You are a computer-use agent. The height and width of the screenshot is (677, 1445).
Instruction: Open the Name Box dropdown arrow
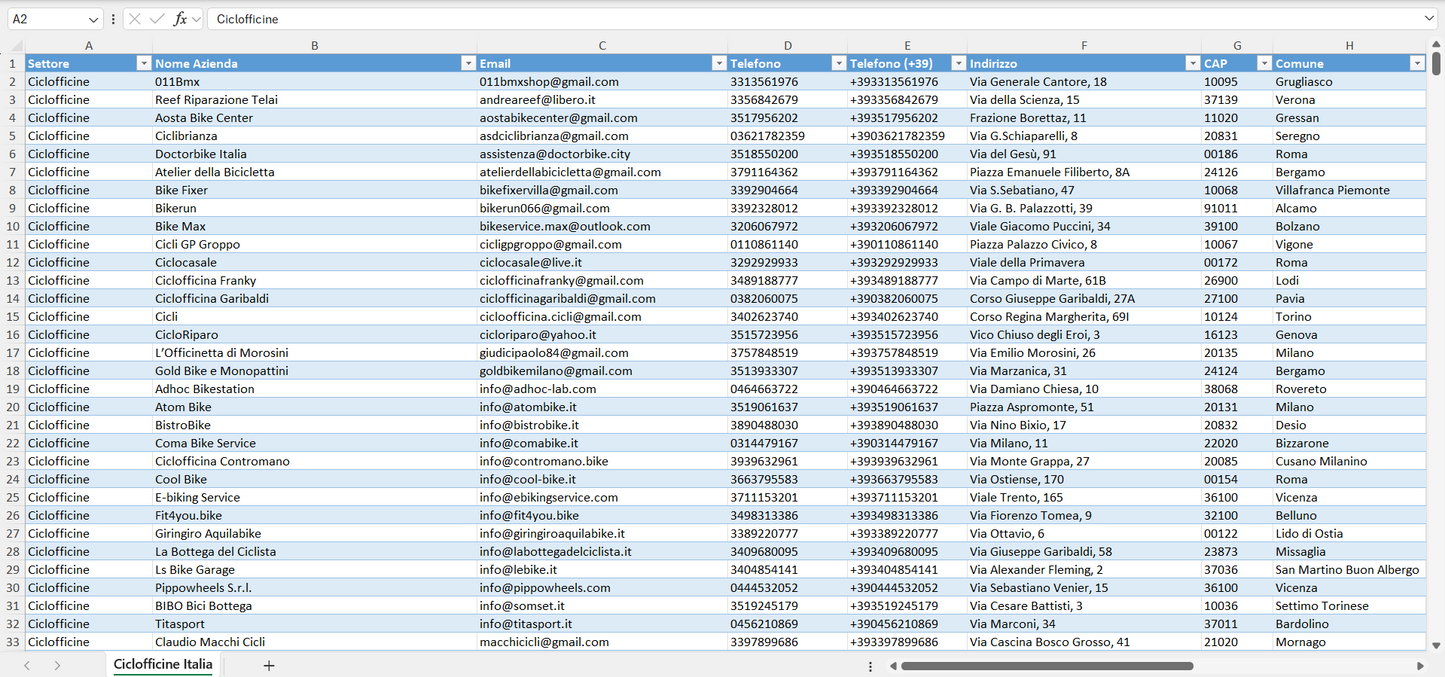coord(94,19)
